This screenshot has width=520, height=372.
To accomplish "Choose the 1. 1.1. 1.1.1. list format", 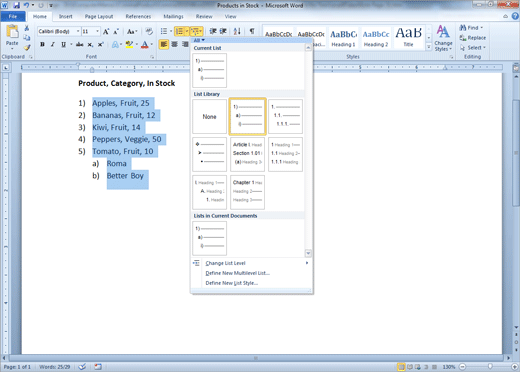I will point(285,117).
